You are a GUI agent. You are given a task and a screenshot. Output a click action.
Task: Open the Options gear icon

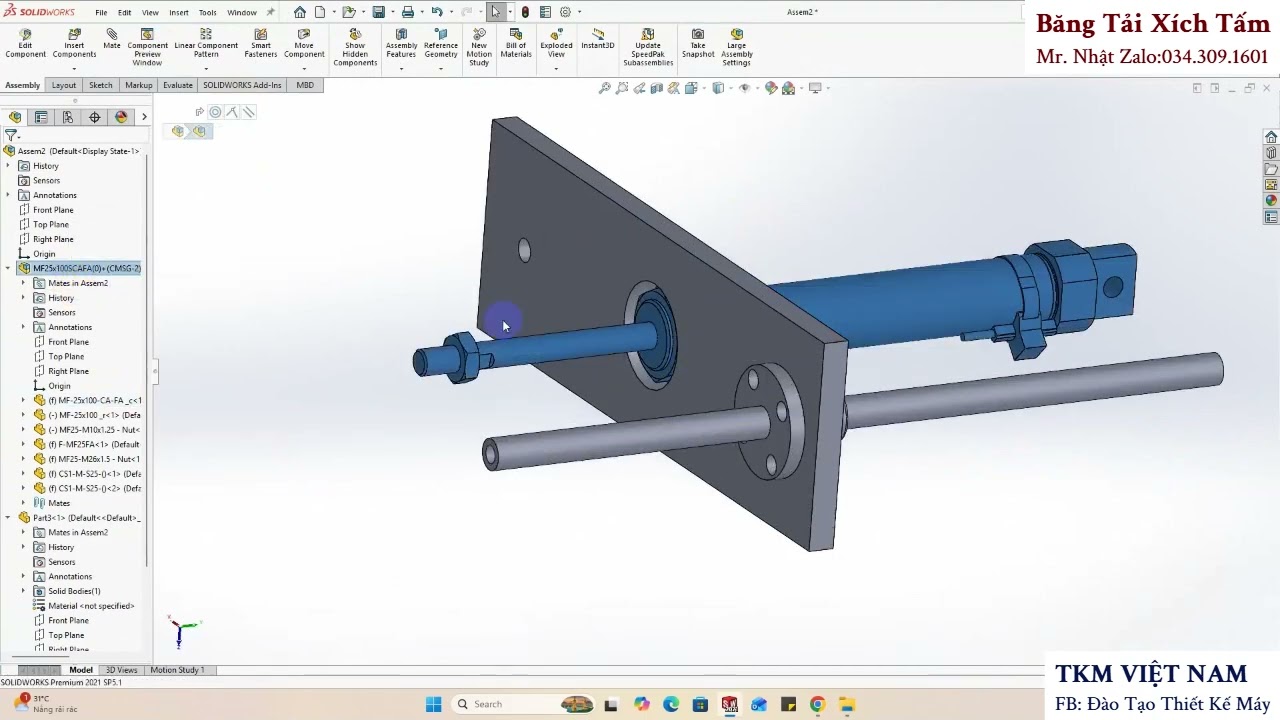(x=565, y=12)
